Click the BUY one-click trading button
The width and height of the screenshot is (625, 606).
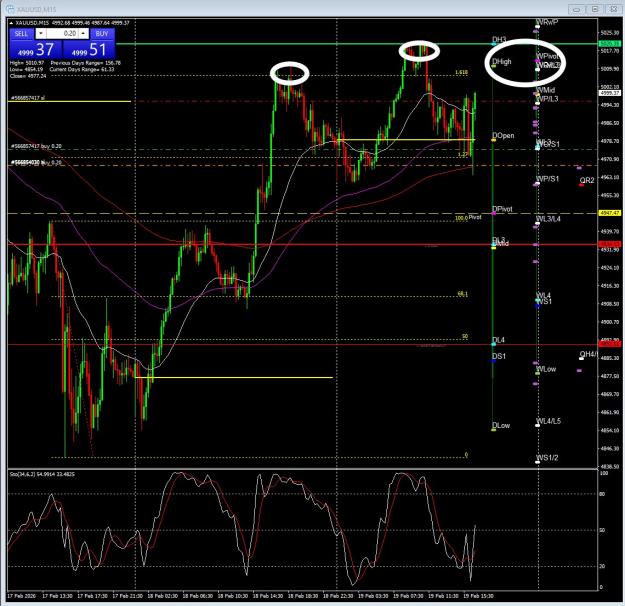[102, 33]
